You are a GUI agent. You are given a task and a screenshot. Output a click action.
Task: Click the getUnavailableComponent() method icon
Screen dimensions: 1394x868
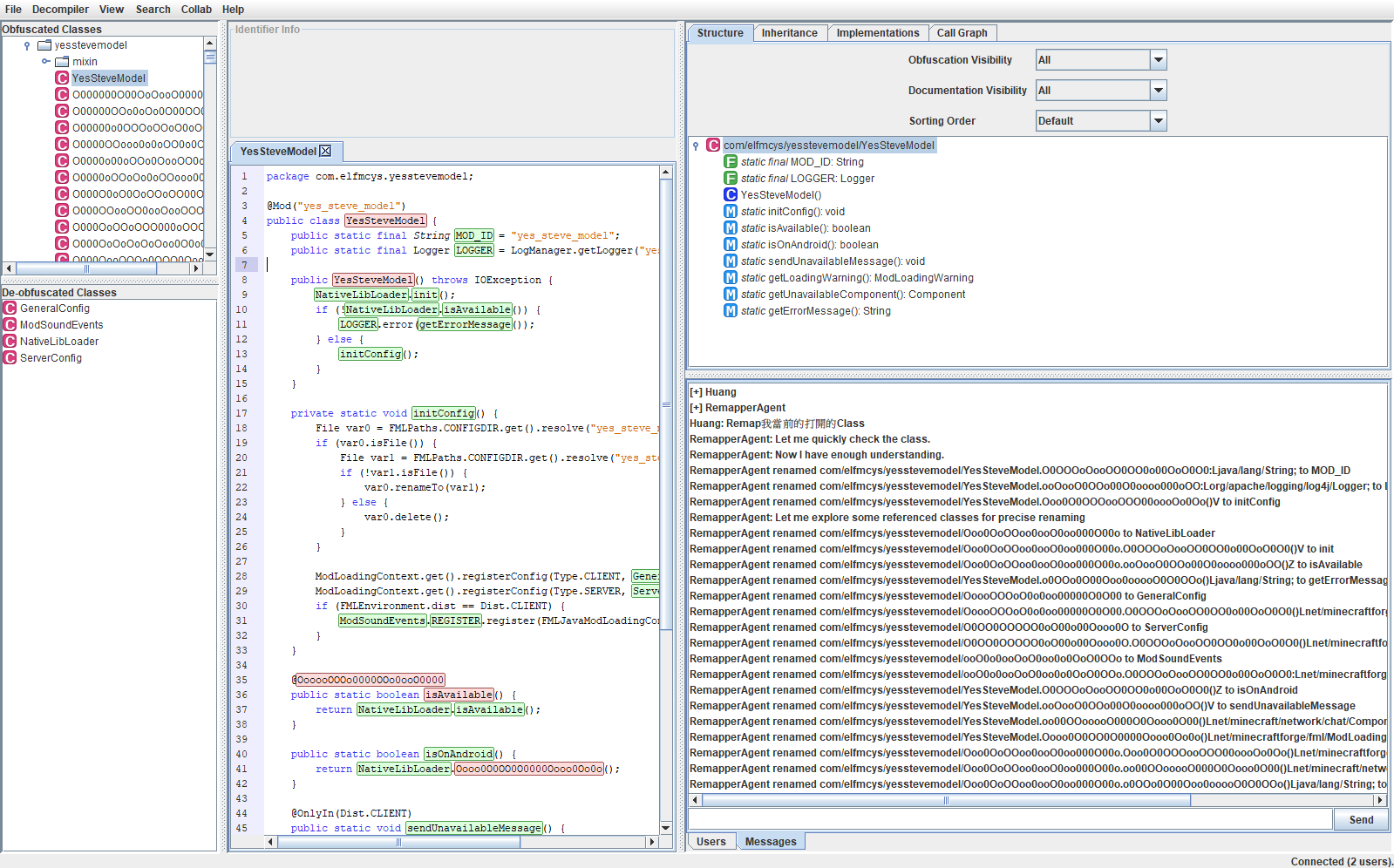[731, 294]
